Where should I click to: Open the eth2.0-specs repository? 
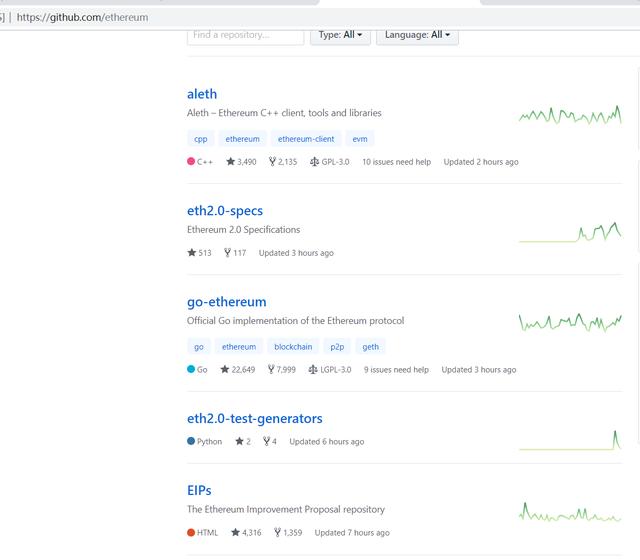(x=225, y=211)
